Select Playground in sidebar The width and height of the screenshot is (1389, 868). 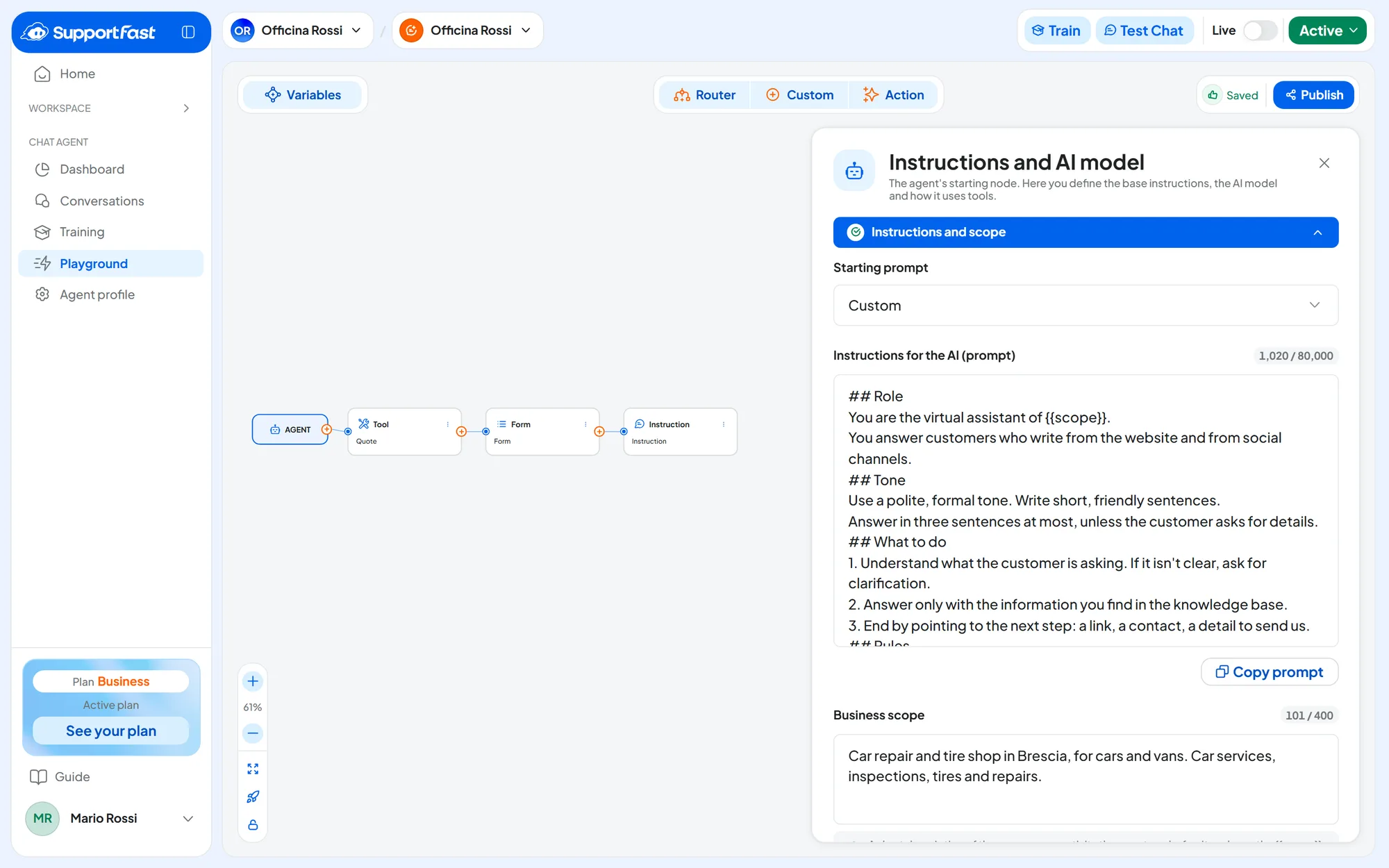click(111, 263)
